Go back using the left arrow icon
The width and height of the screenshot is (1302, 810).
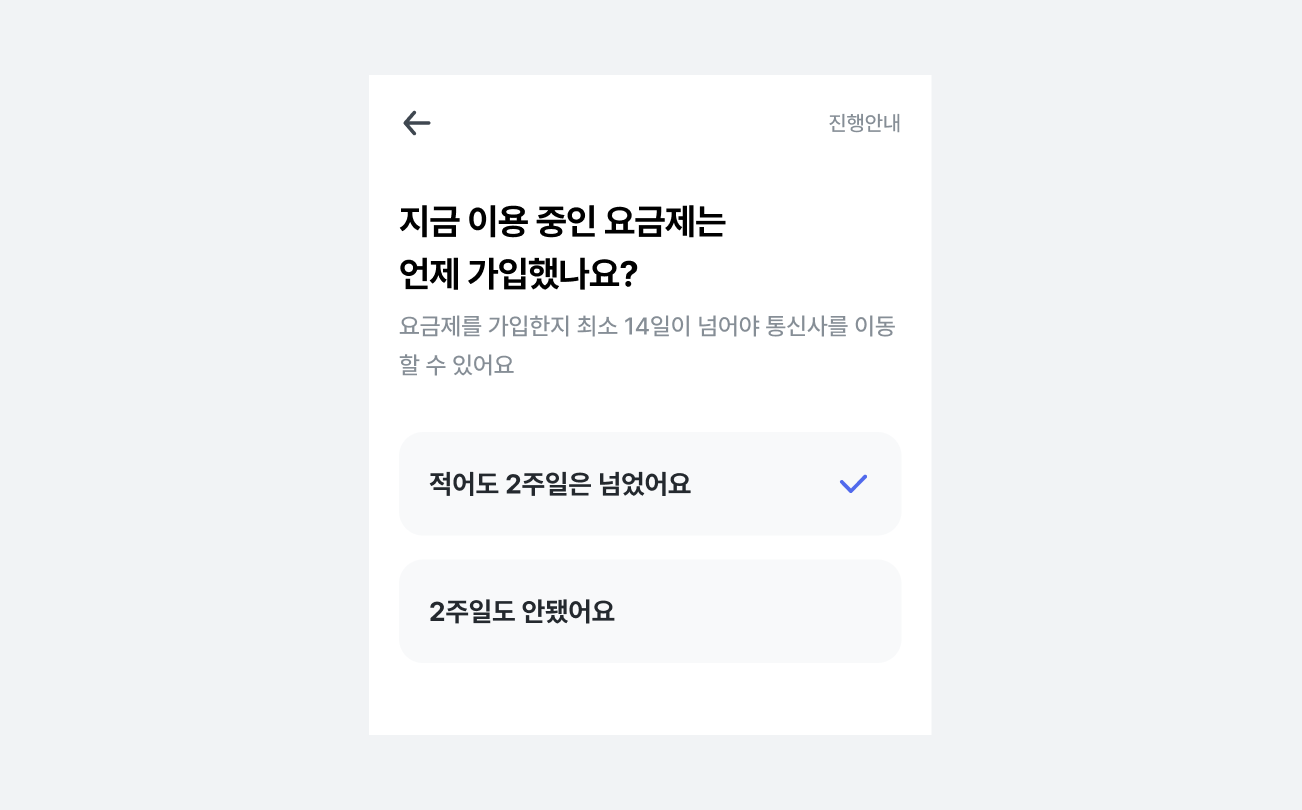416,123
